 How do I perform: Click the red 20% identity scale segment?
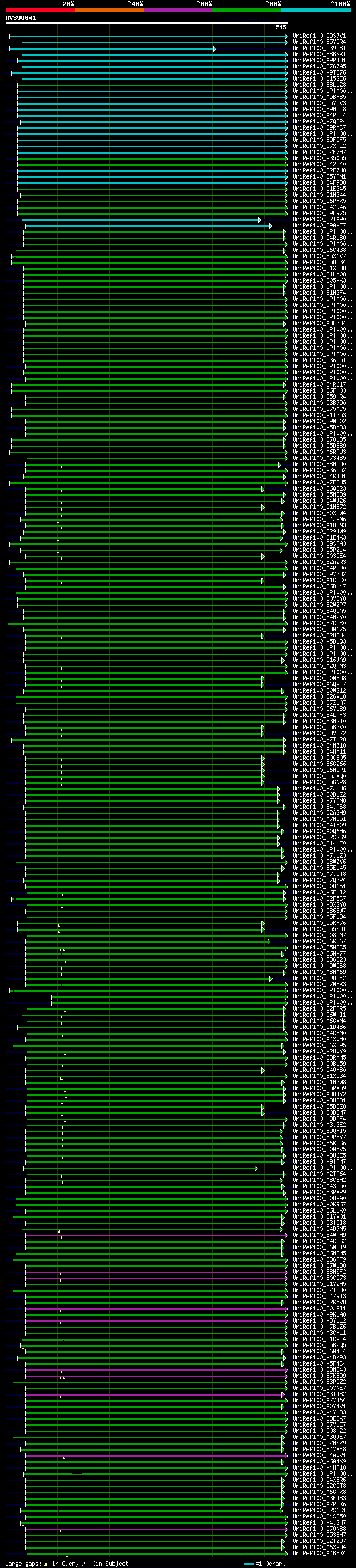[x=39, y=10]
